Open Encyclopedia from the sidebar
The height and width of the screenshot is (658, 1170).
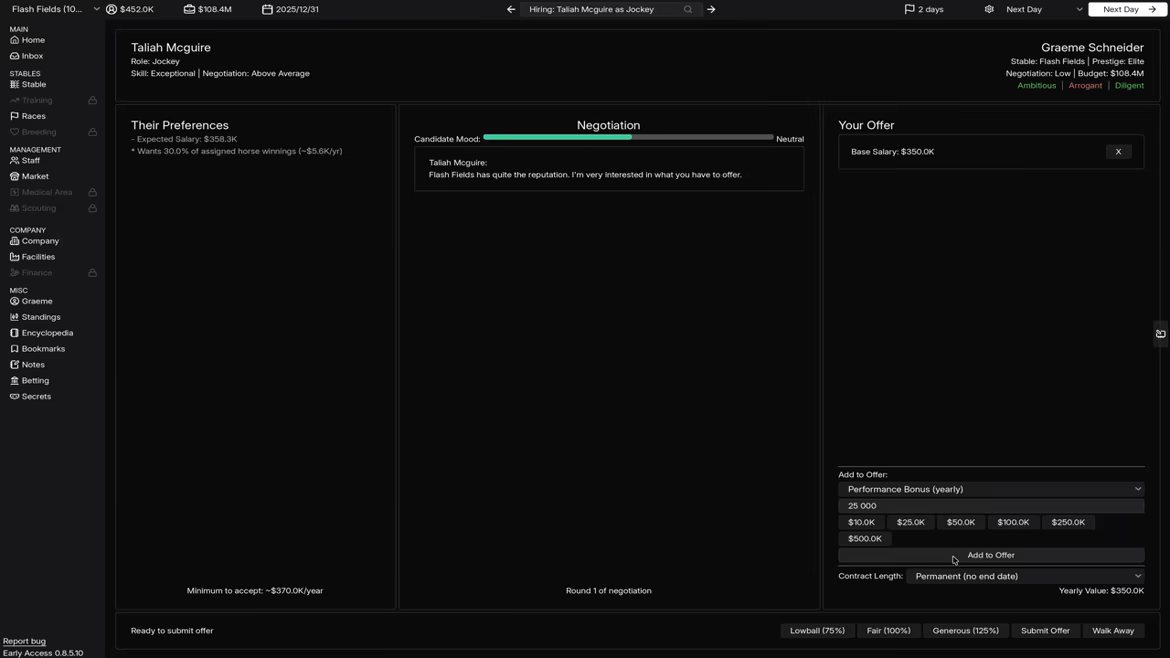[x=47, y=333]
